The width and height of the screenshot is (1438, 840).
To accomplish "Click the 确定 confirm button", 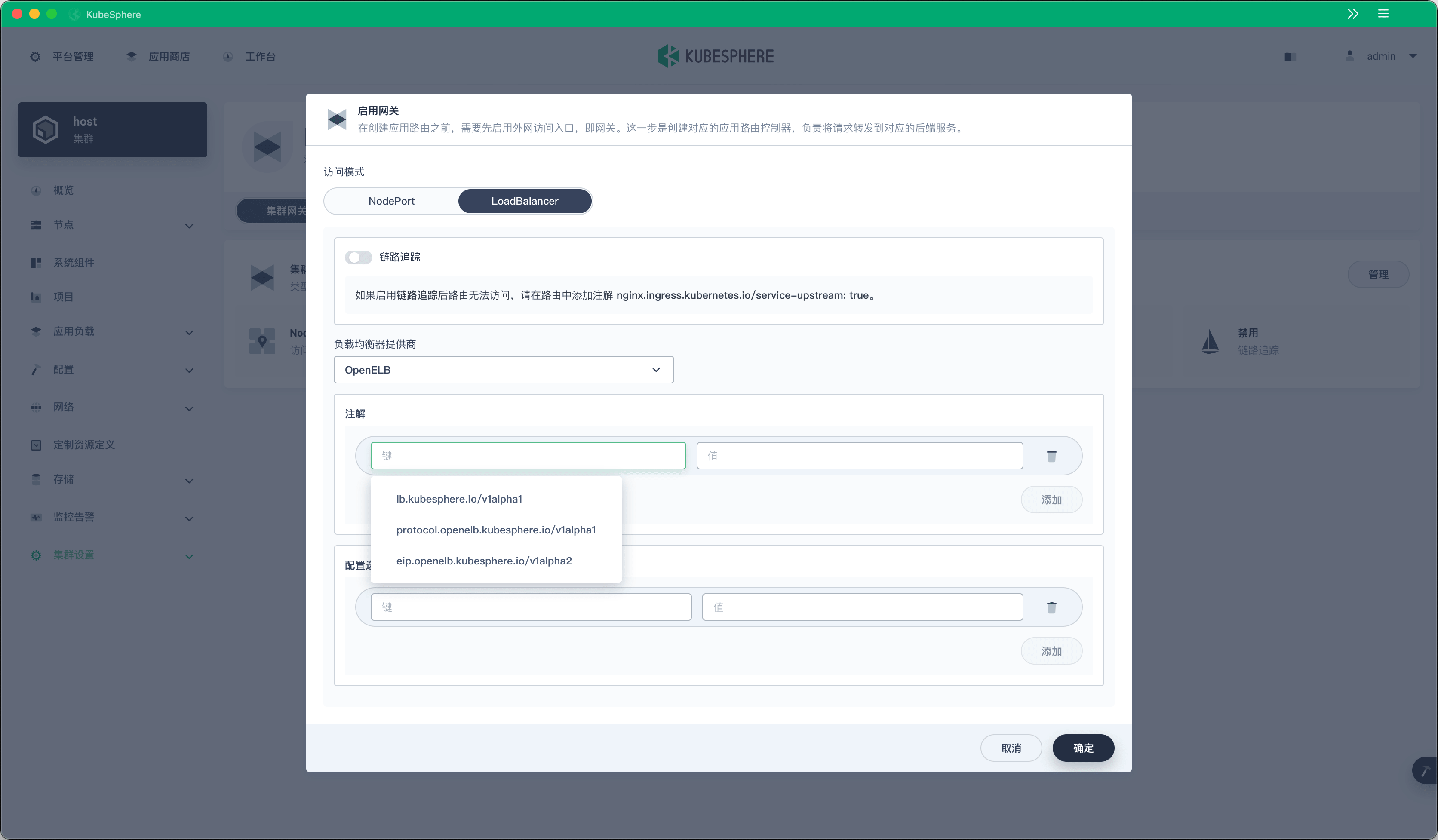I will 1083,748.
